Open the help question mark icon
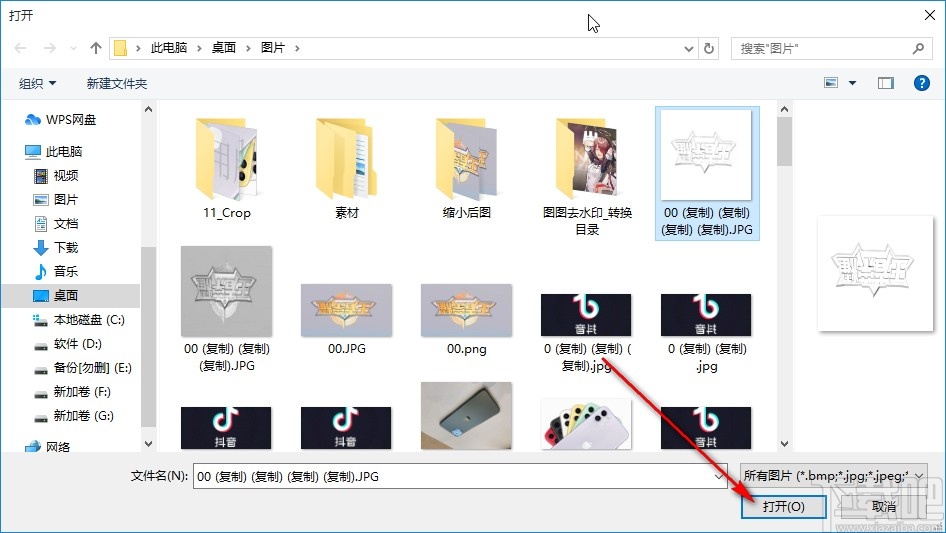 [921, 83]
